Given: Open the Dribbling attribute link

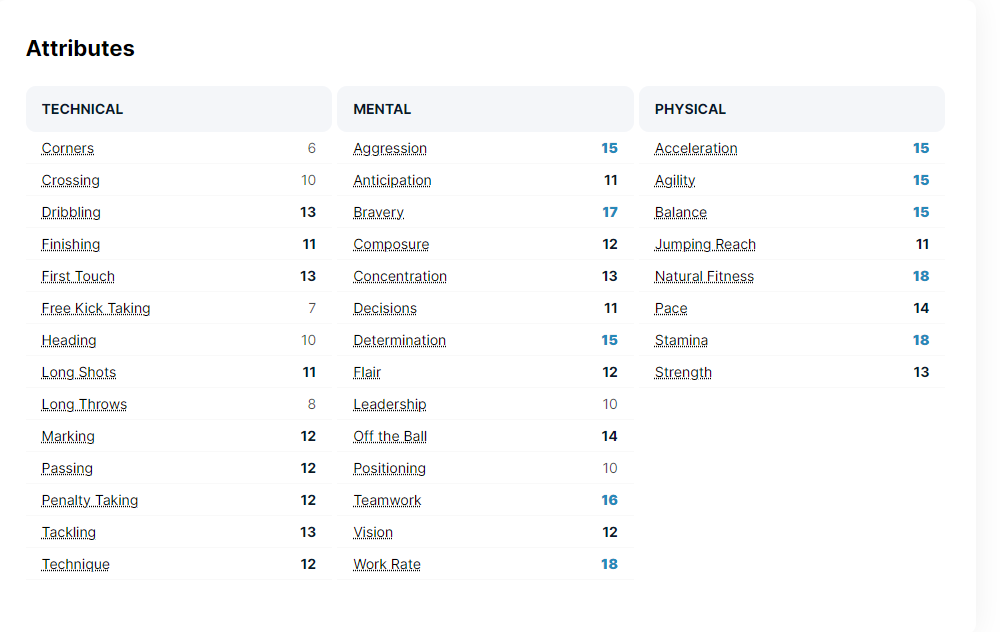Looking at the screenshot, I should pyautogui.click(x=71, y=213).
